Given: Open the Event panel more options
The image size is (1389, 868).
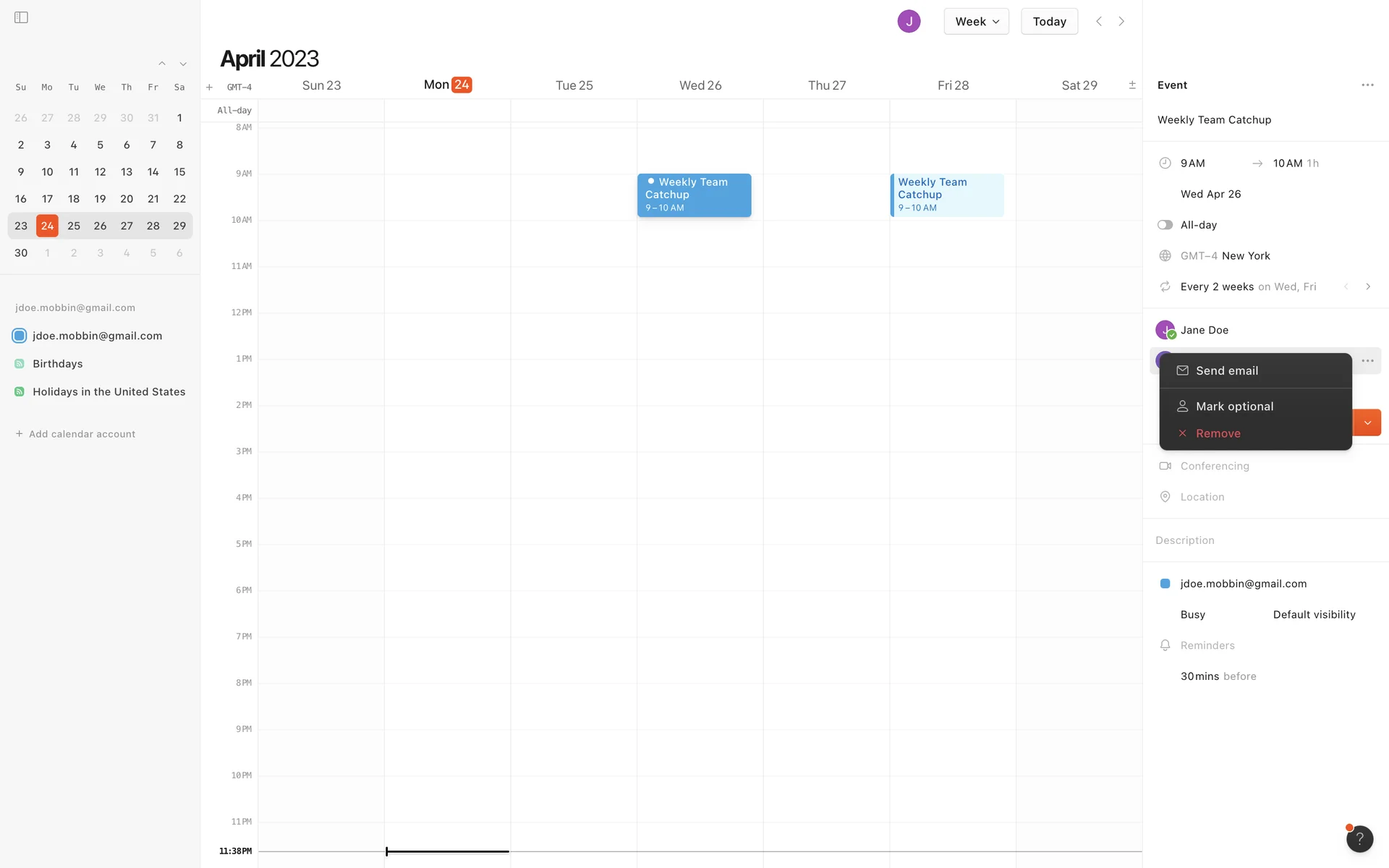Looking at the screenshot, I should [1367, 85].
